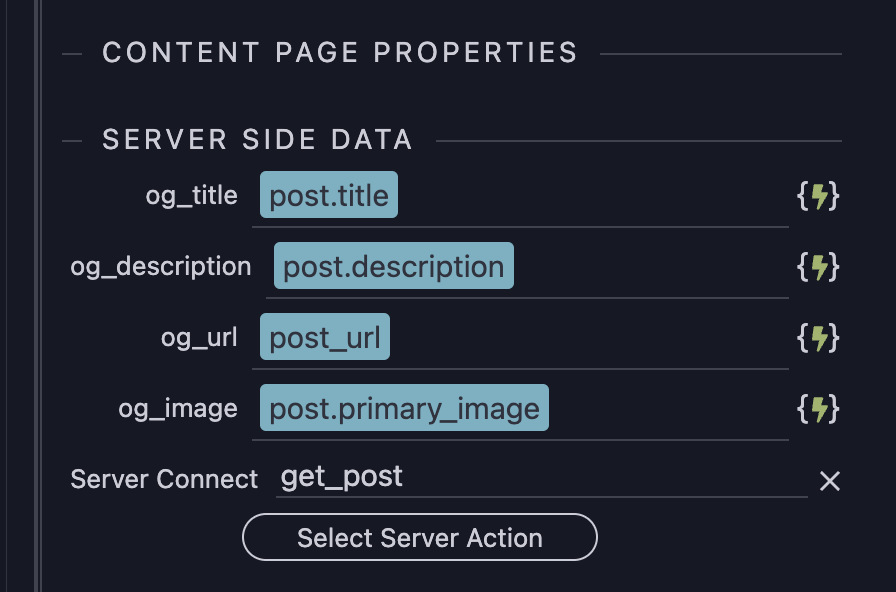This screenshot has width=896, height=592.
Task: Select the post.description binding token
Action: 392,267
